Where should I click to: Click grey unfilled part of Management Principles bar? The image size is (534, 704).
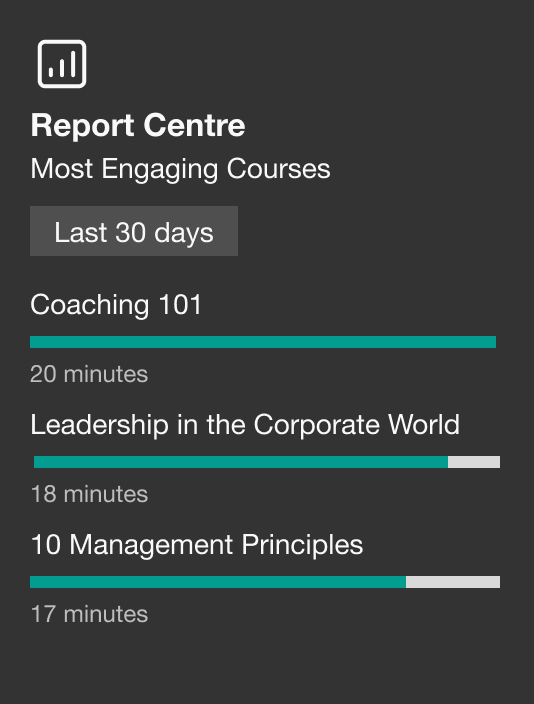(453, 582)
